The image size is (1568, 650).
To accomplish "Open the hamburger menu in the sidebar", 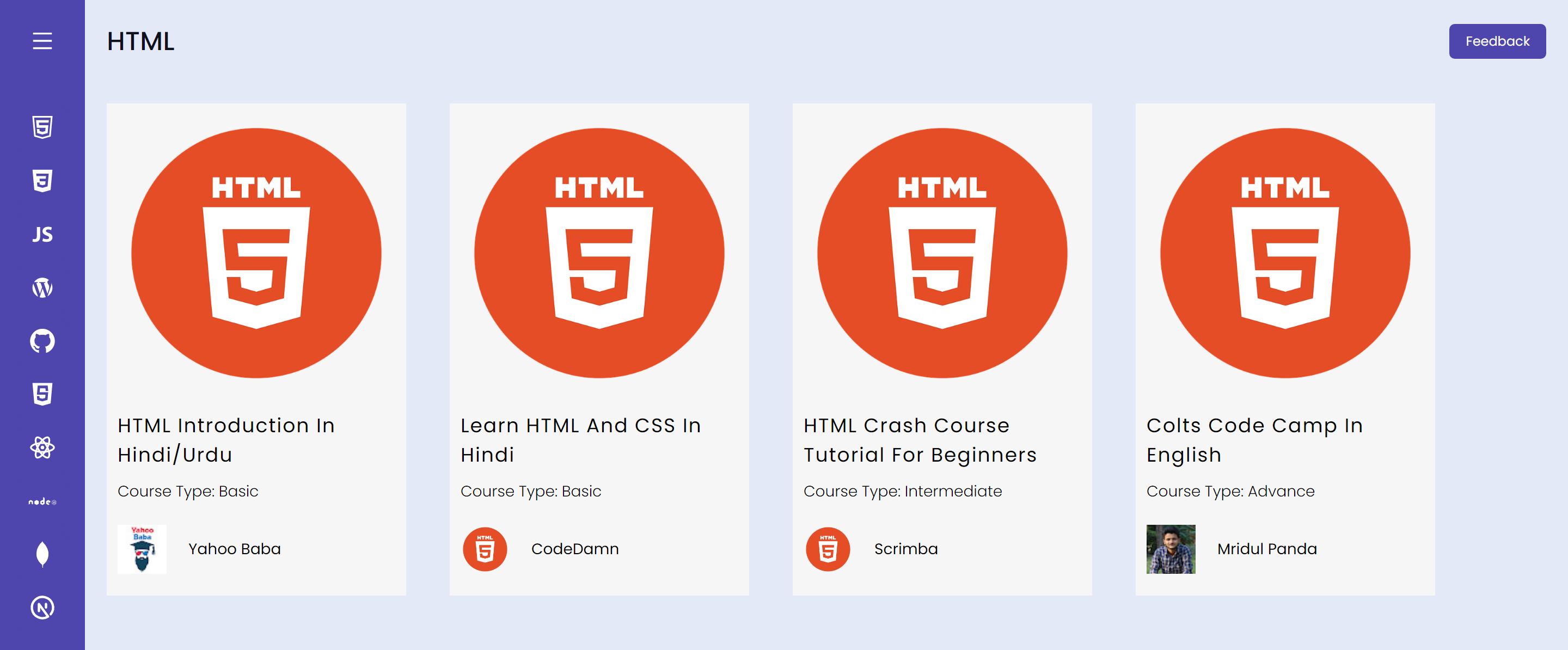I will click(x=42, y=41).
